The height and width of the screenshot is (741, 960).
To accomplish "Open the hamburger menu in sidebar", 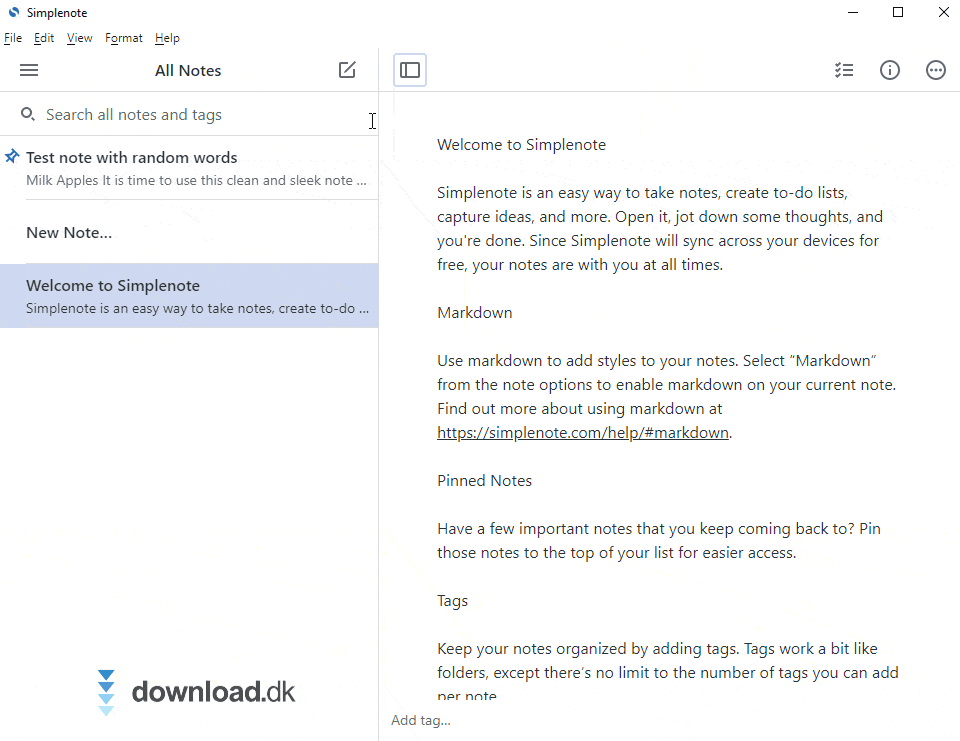I will point(29,70).
